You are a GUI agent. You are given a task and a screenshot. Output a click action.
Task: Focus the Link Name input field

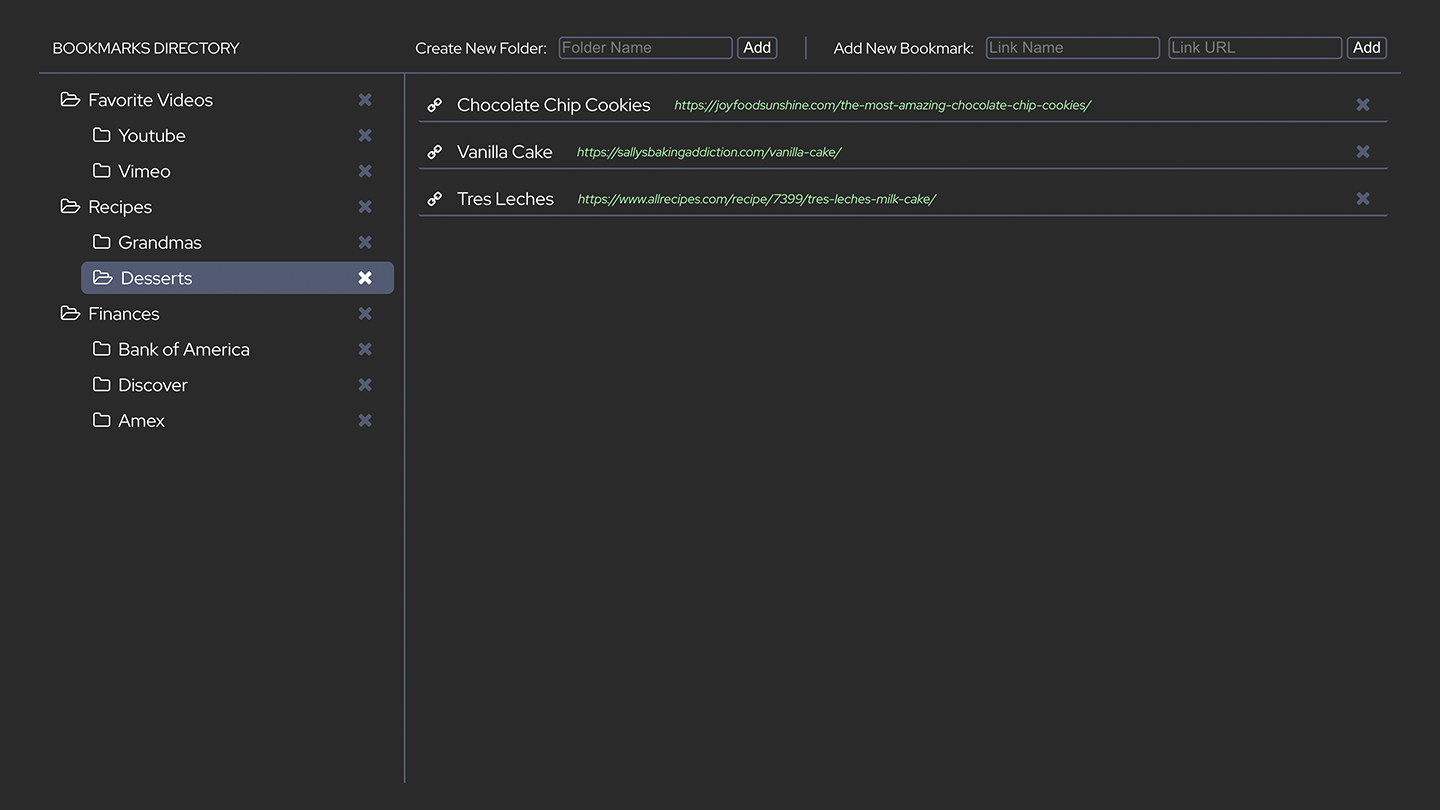1073,48
